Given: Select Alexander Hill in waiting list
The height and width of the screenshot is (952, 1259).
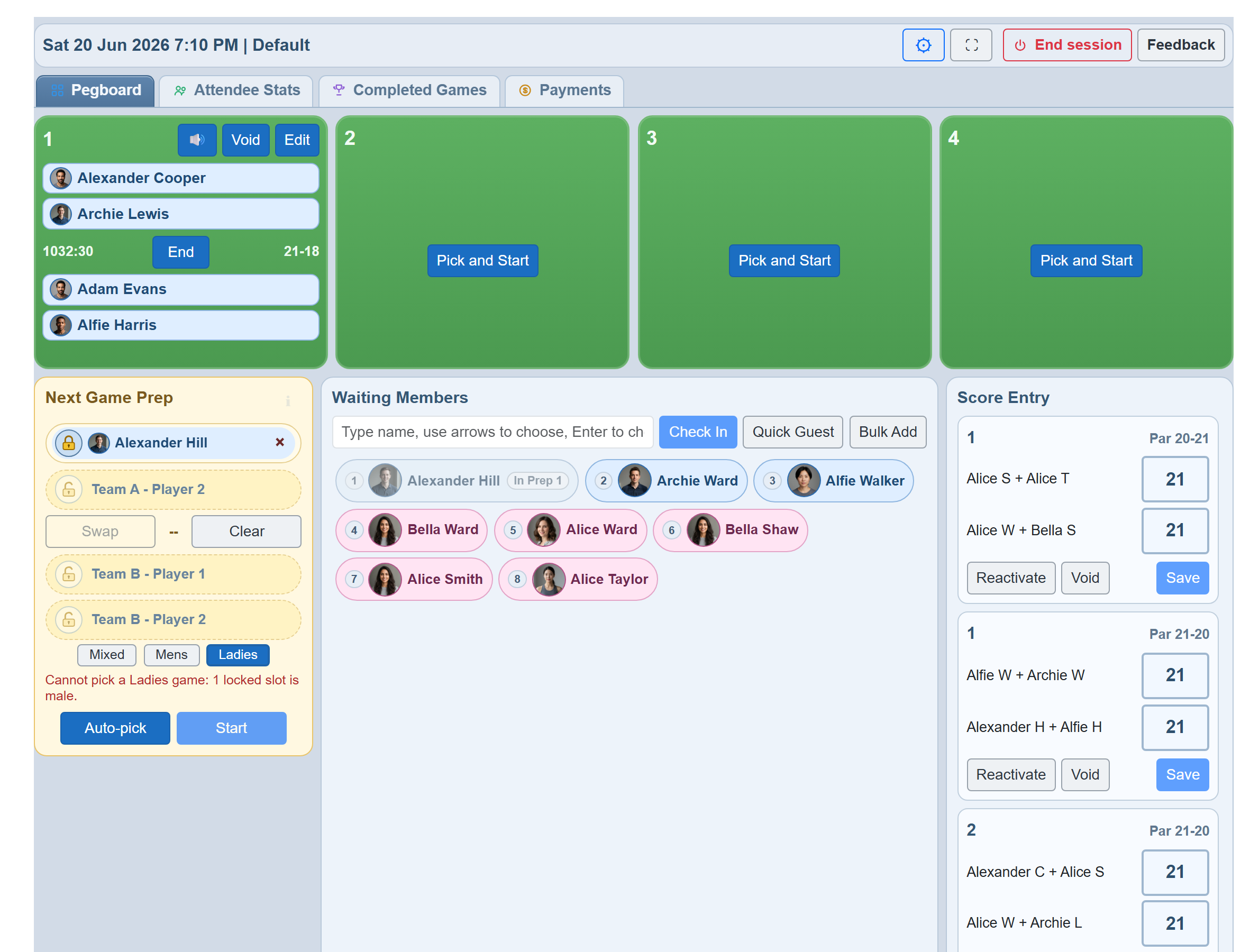Looking at the screenshot, I should 457,481.
